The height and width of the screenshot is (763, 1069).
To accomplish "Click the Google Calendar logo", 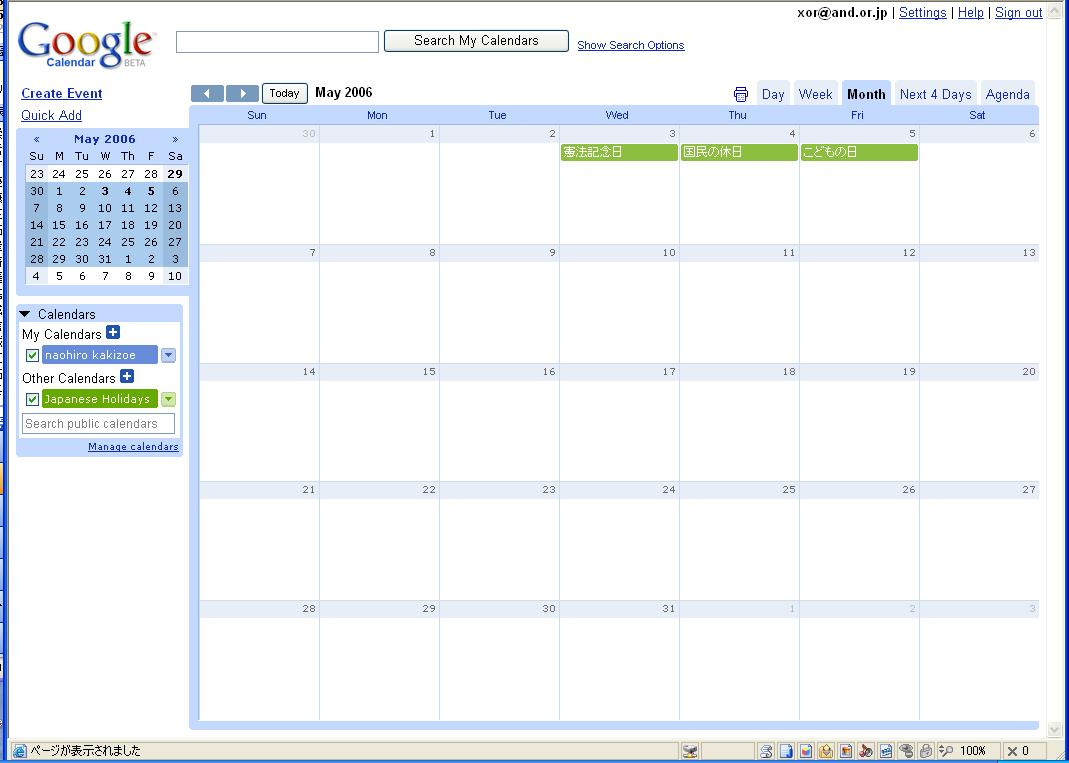I will (87, 44).
